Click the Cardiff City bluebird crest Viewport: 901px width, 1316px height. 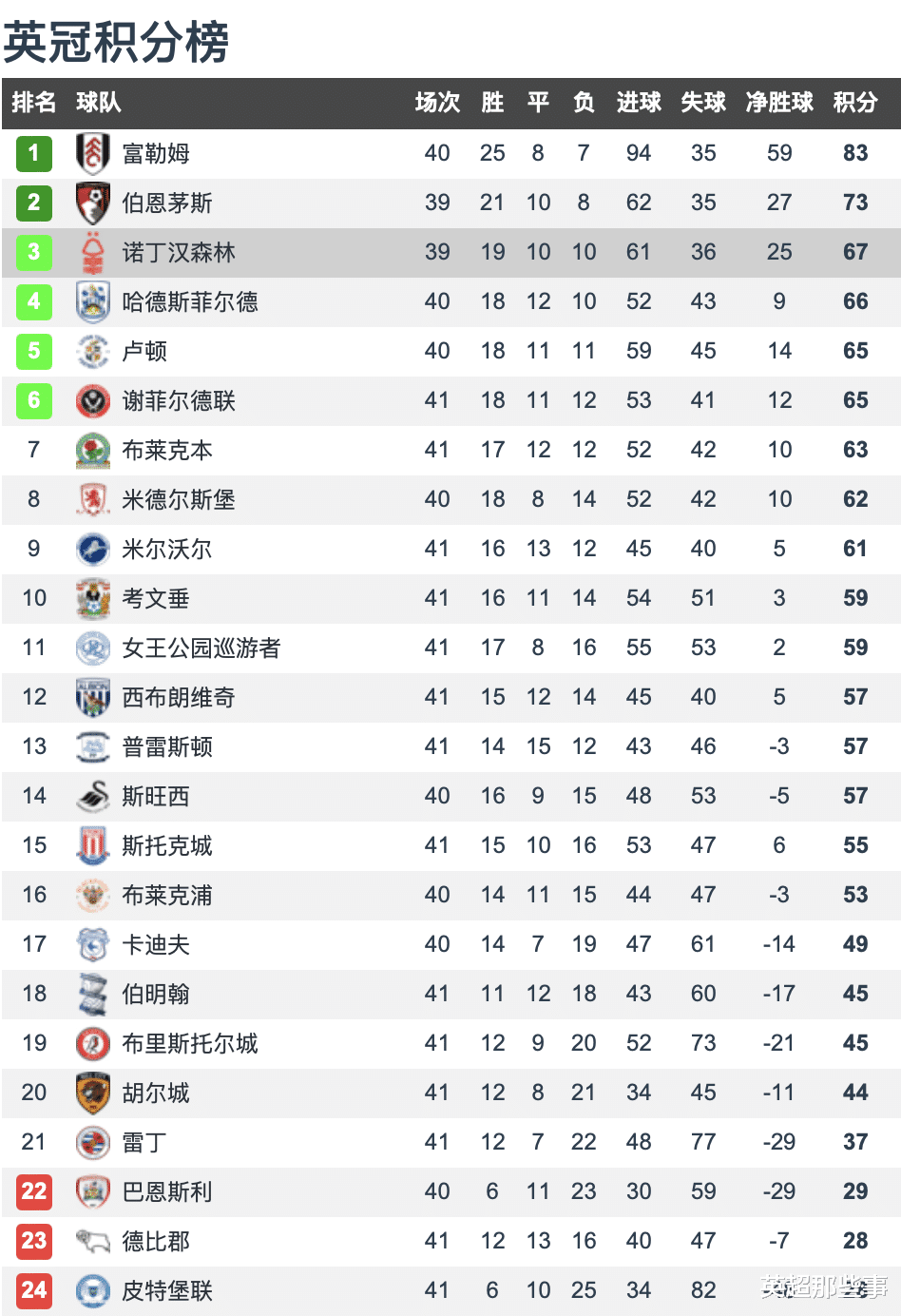click(x=92, y=944)
